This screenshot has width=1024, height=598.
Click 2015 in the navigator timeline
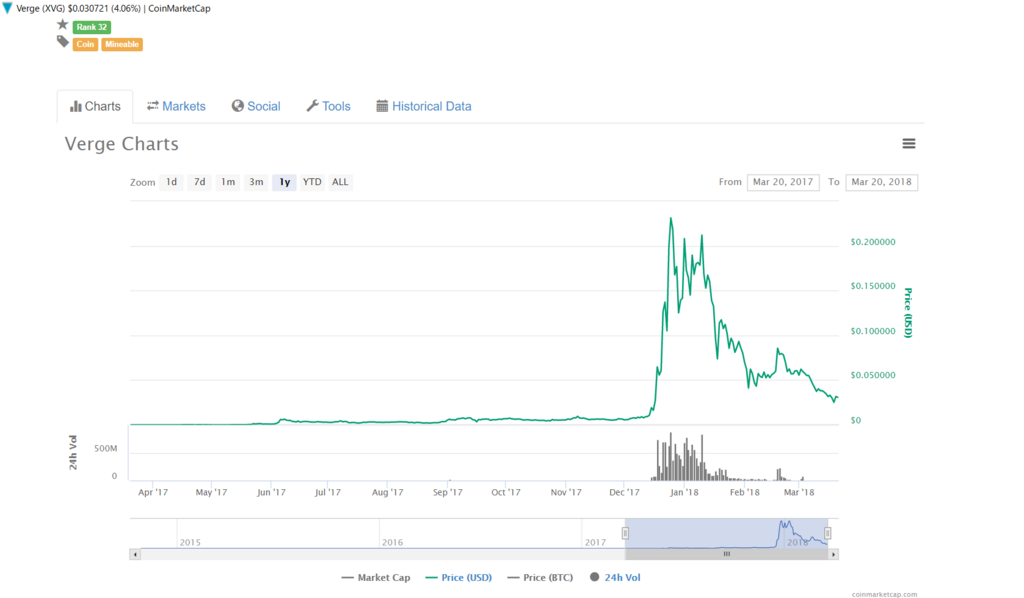pos(190,542)
